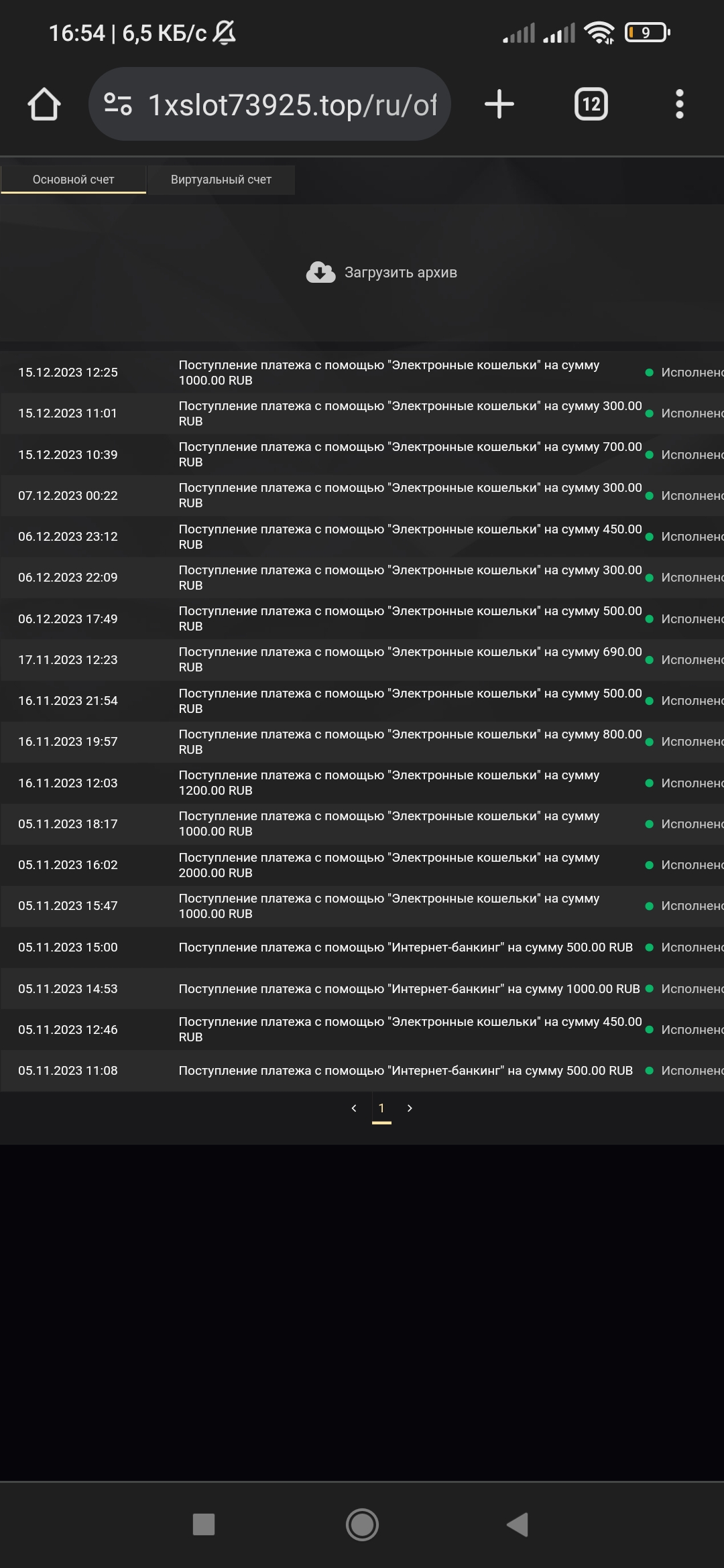The height and width of the screenshot is (1568, 724).
Task: Tap the battery indicator showing 9
Action: (648, 32)
